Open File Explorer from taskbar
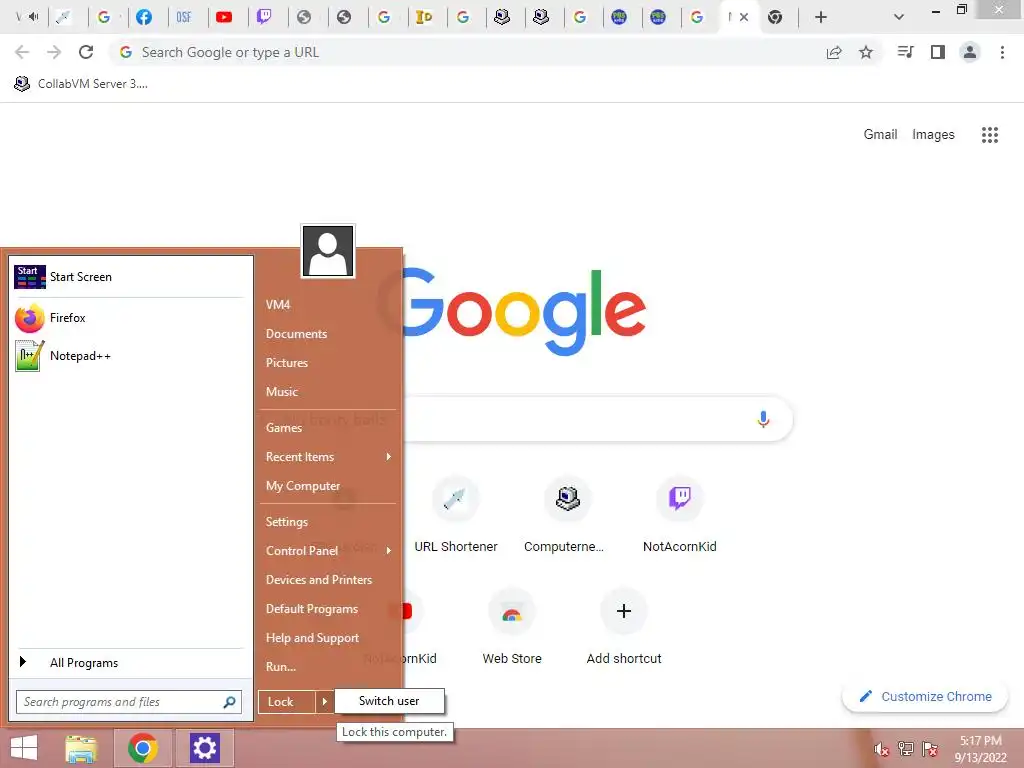 coord(81,748)
